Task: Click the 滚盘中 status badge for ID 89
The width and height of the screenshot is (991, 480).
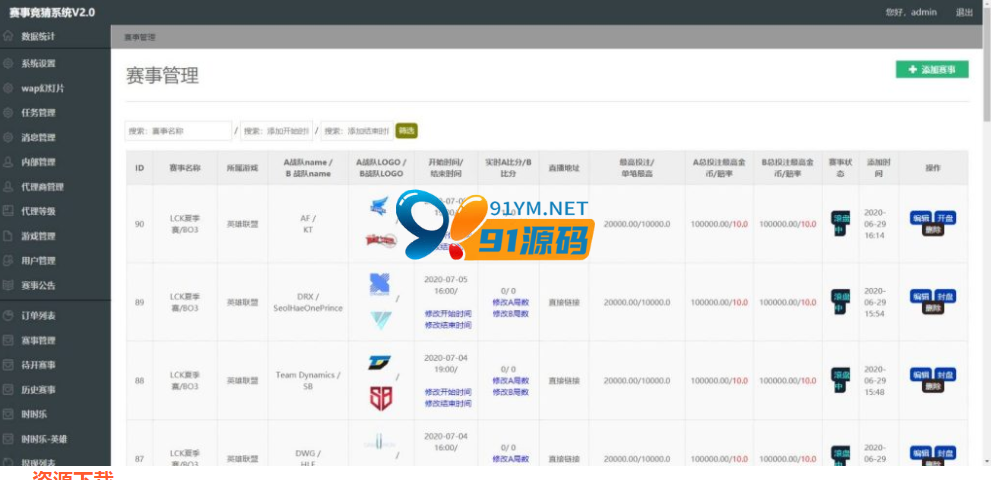Action: tap(840, 302)
